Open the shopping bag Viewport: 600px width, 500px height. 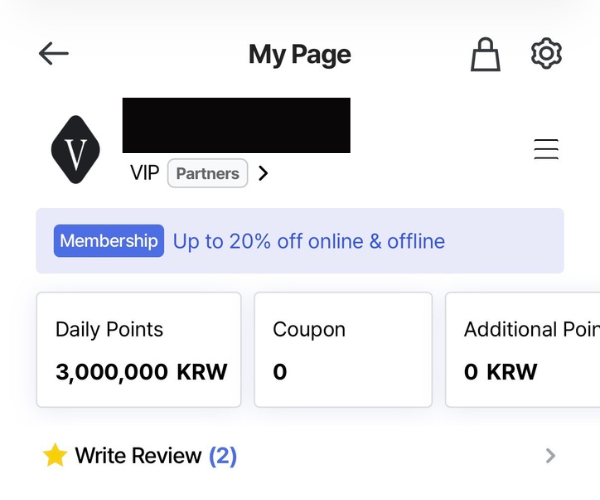point(485,54)
